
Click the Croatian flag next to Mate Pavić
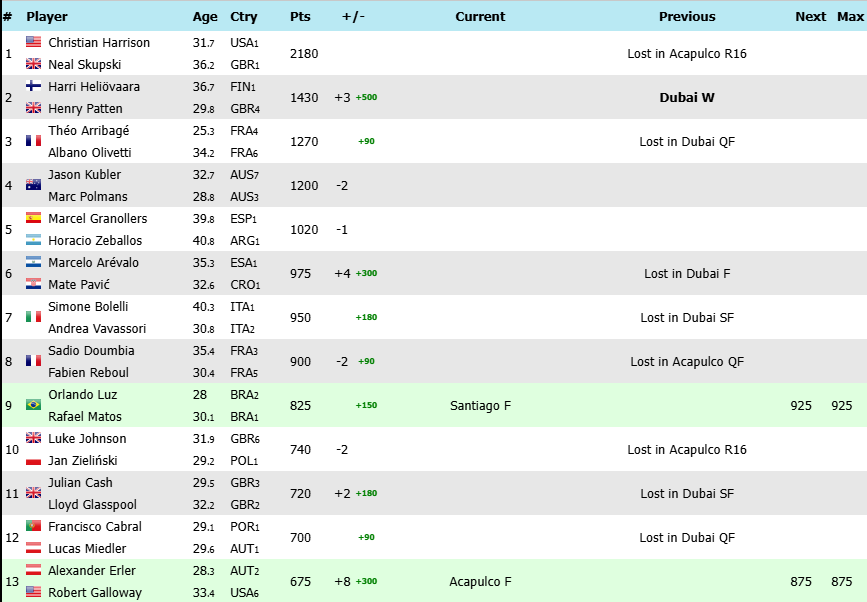[x=33, y=285]
